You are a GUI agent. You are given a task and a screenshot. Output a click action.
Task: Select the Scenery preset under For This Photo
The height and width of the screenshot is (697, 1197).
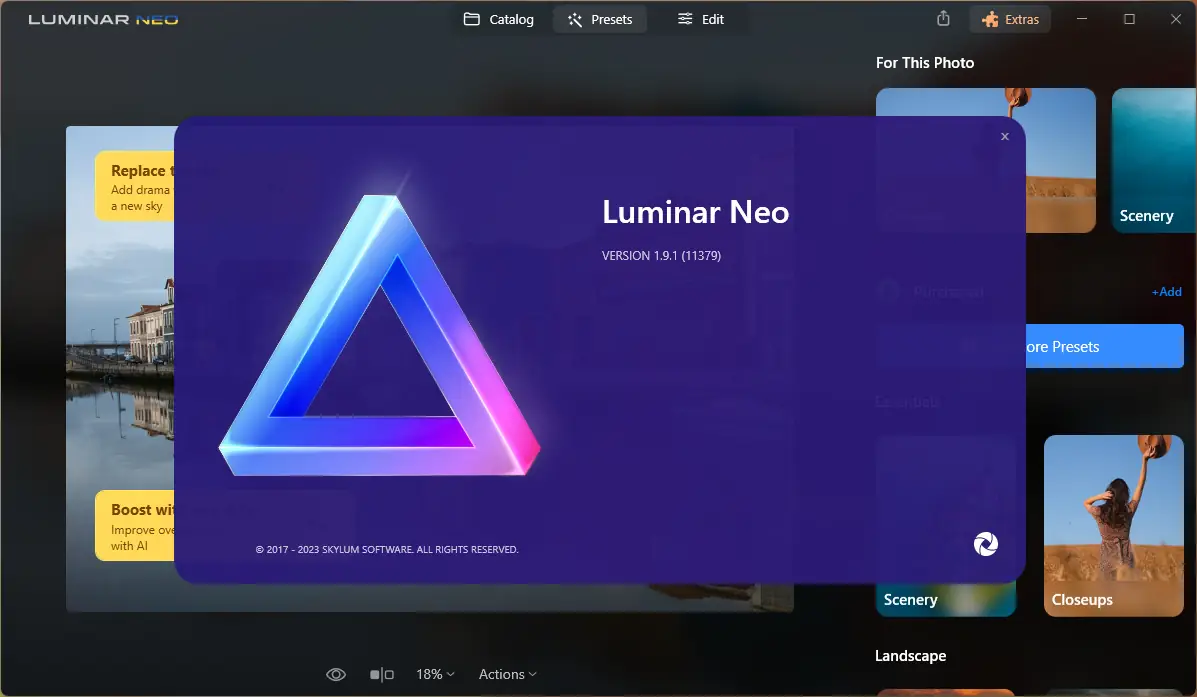1154,160
